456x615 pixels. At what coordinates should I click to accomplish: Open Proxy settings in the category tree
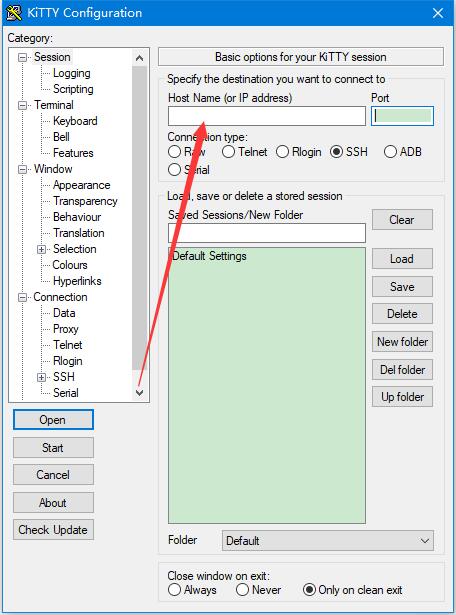tap(65, 329)
